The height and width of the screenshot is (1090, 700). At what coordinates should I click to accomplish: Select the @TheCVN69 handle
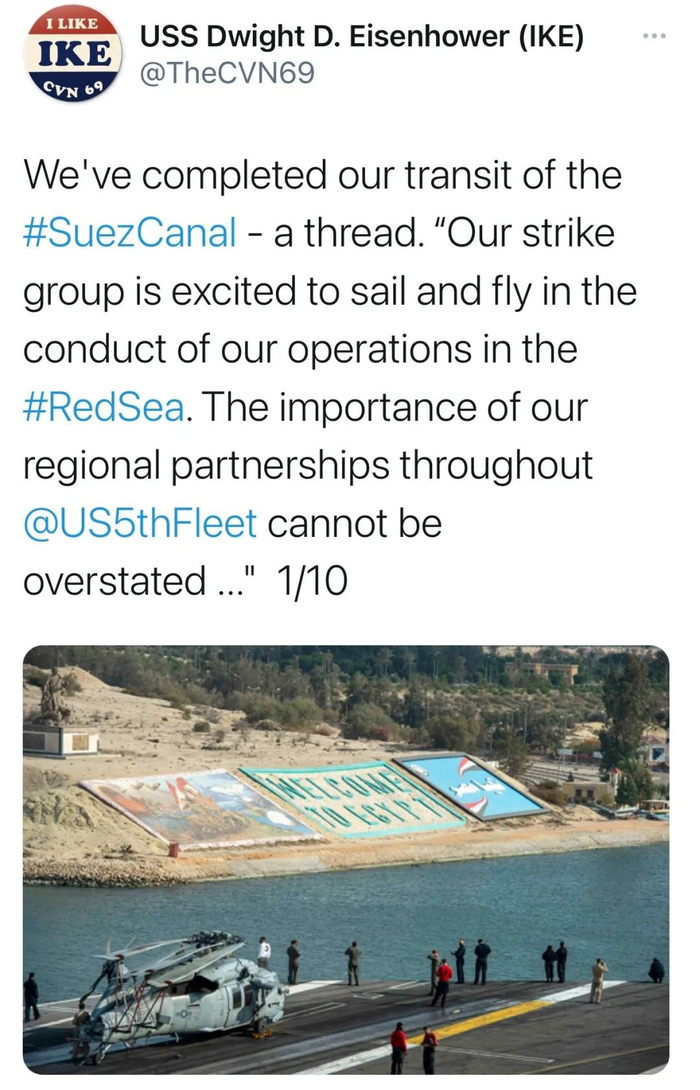pyautogui.click(x=227, y=72)
